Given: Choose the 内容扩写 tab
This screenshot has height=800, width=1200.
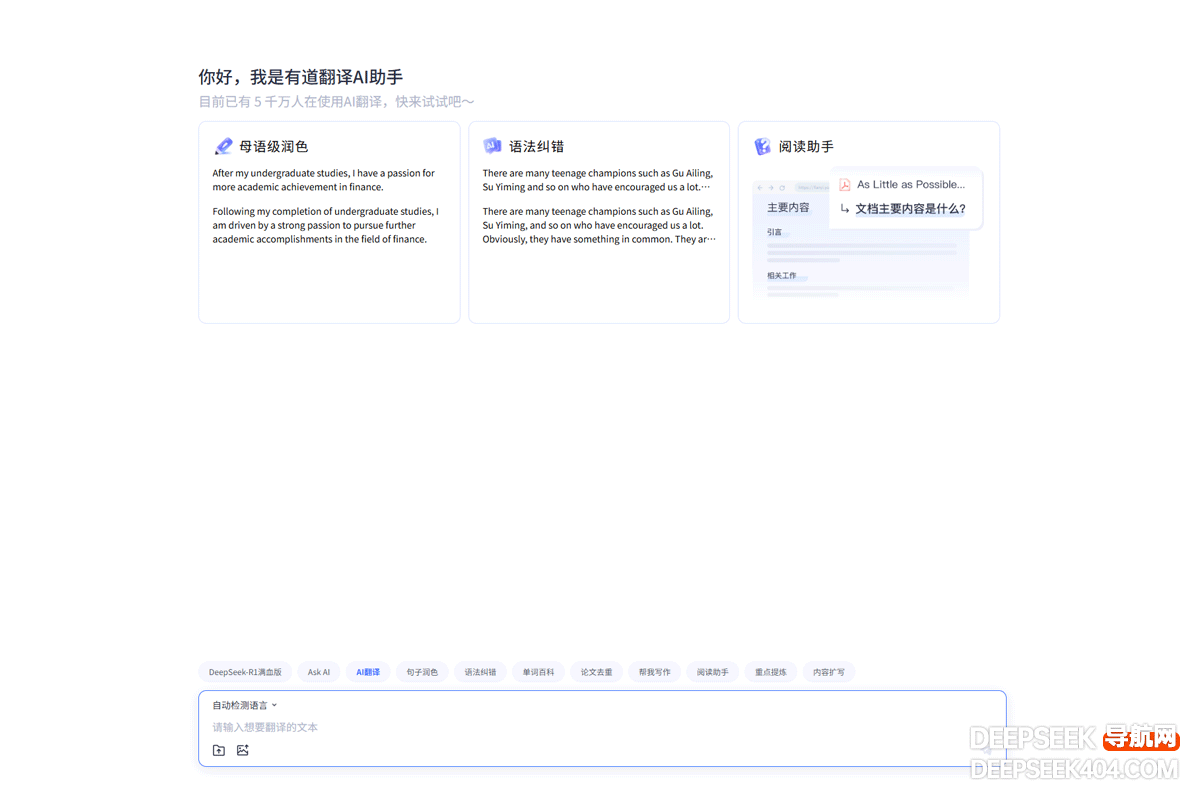Looking at the screenshot, I should tap(828, 672).
